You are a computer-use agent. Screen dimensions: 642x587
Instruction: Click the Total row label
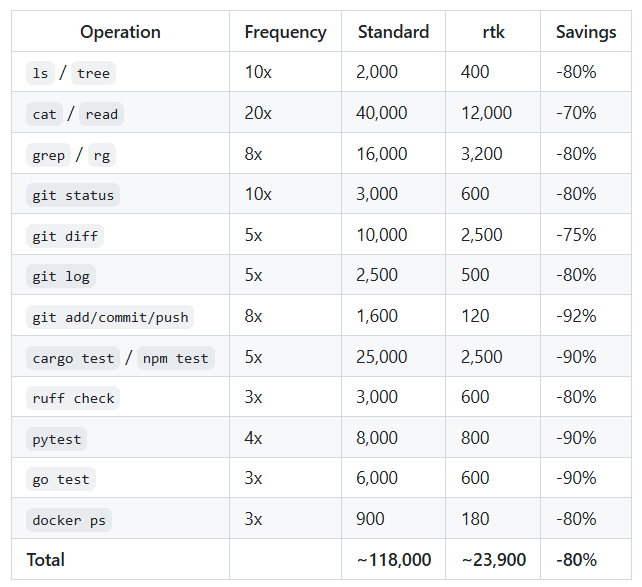(x=46, y=560)
